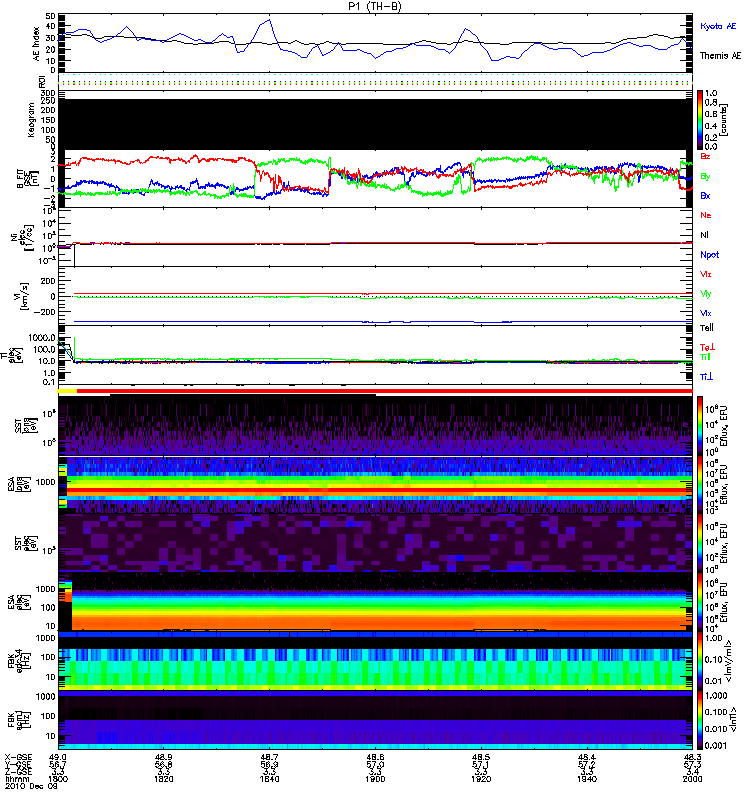Click the ESA electrons energy spectrogram panel
The width and height of the screenshot is (750, 800).
coord(375,602)
